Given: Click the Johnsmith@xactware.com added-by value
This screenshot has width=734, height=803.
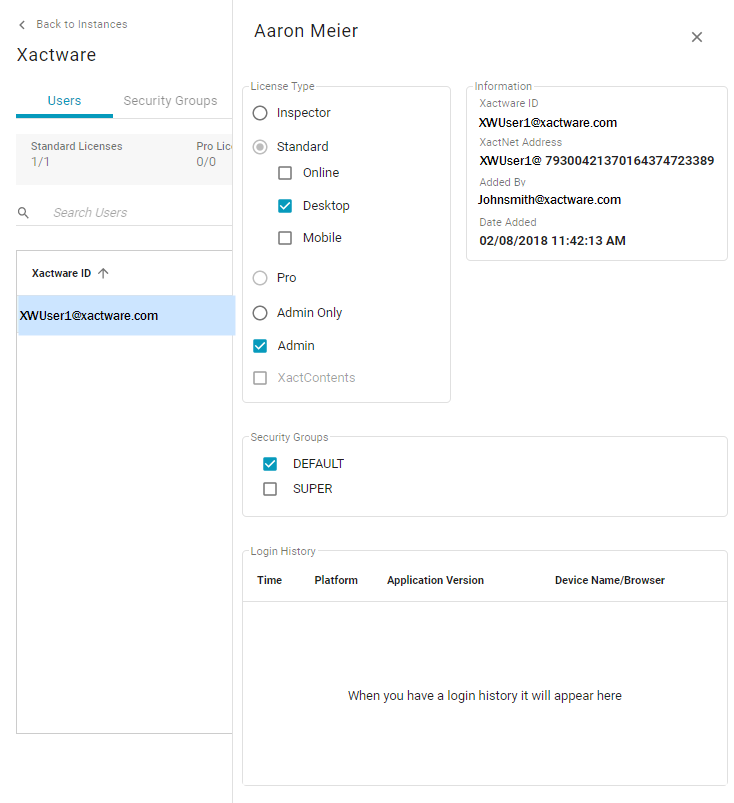Looking at the screenshot, I should [x=550, y=200].
